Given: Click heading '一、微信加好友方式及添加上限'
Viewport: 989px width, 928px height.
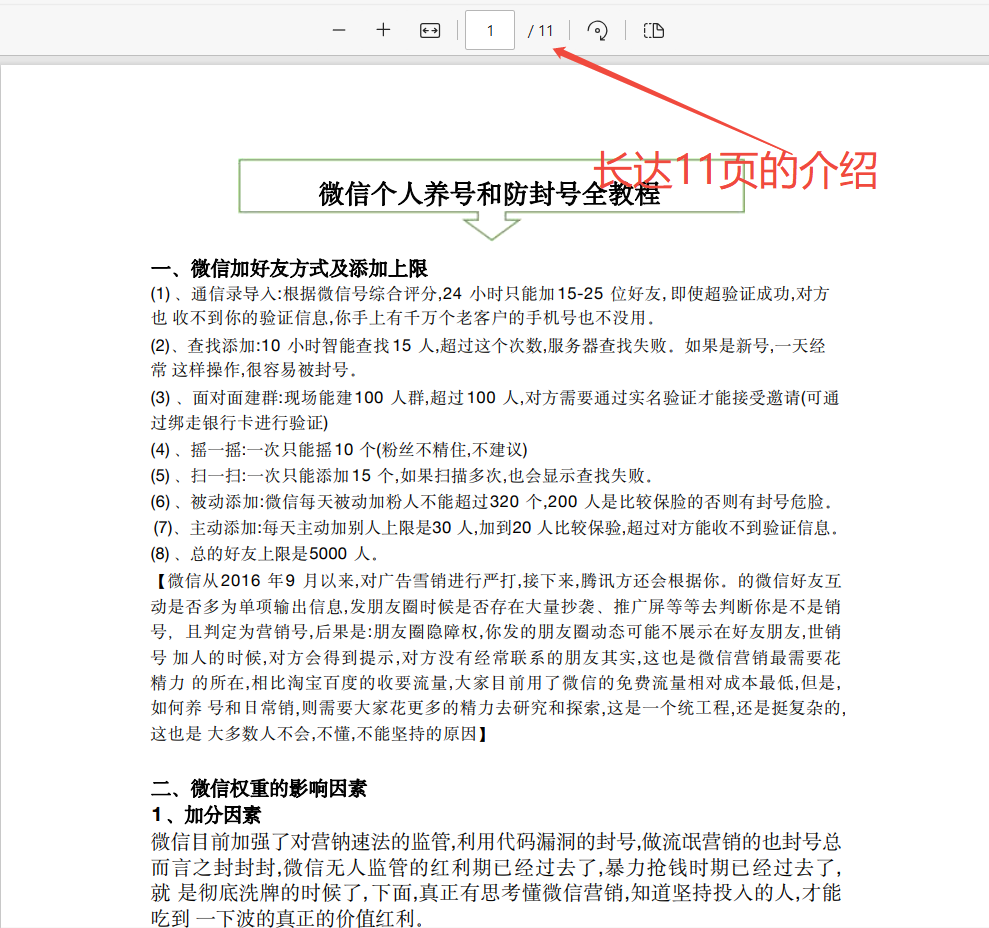Looking at the screenshot, I should click(290, 268).
